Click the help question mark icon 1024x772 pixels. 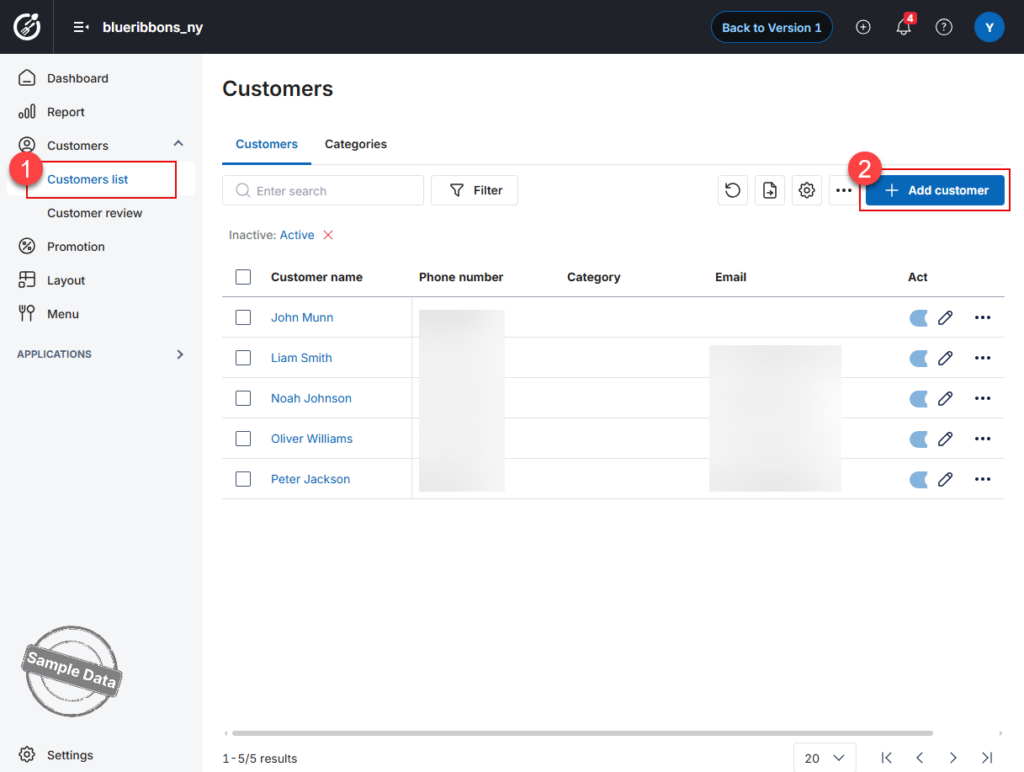944,27
